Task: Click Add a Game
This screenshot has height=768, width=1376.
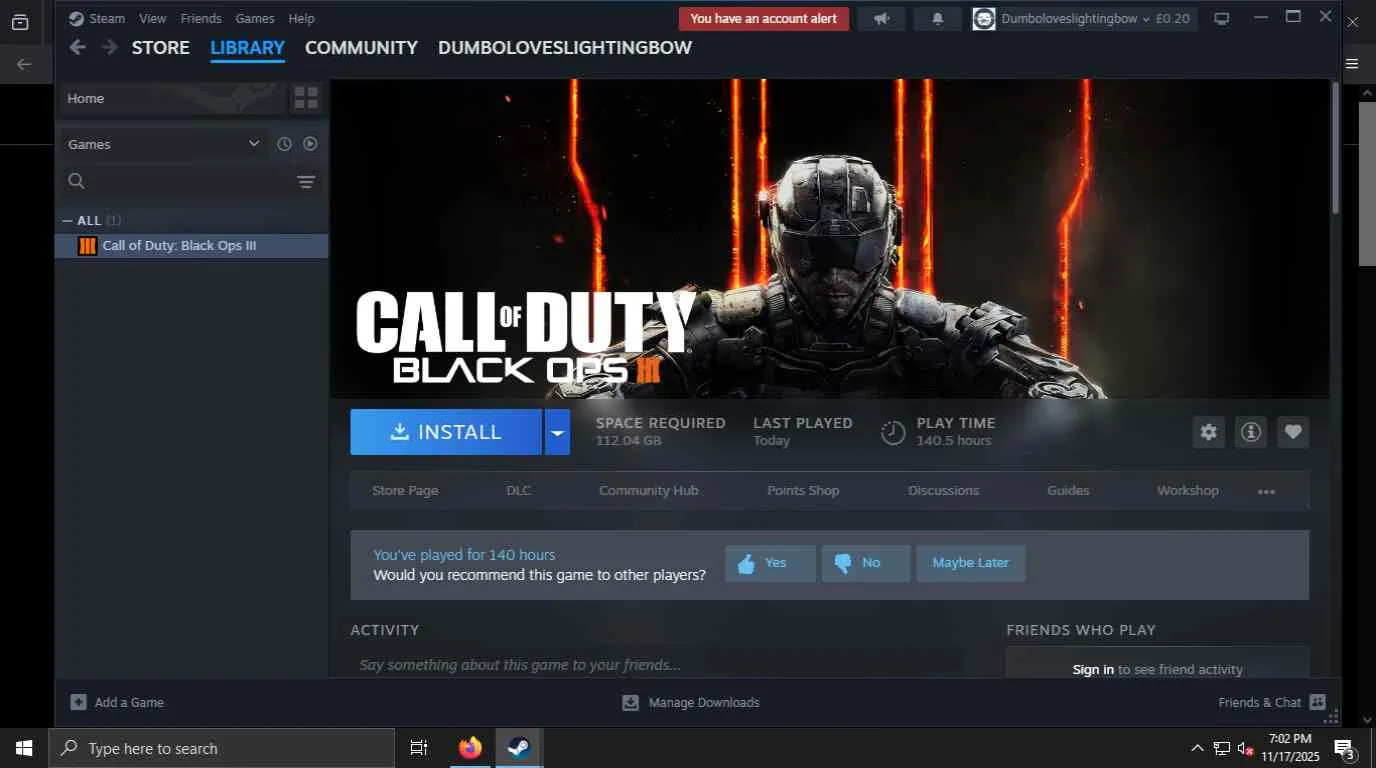Action: 117,703
